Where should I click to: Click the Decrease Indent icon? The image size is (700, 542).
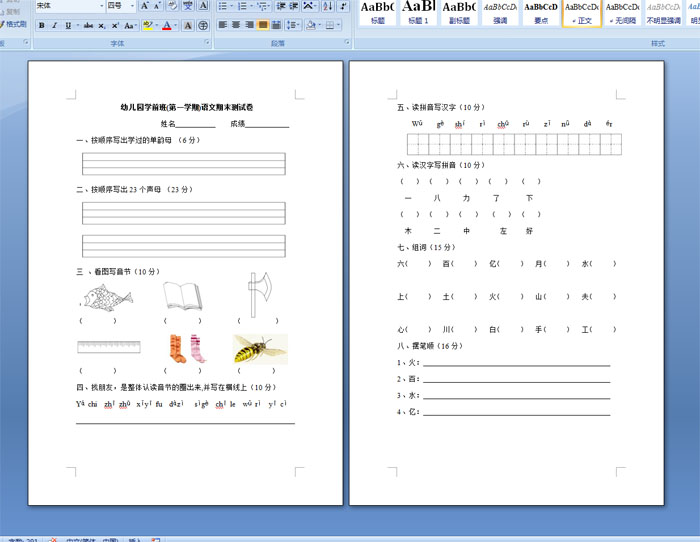pos(281,6)
